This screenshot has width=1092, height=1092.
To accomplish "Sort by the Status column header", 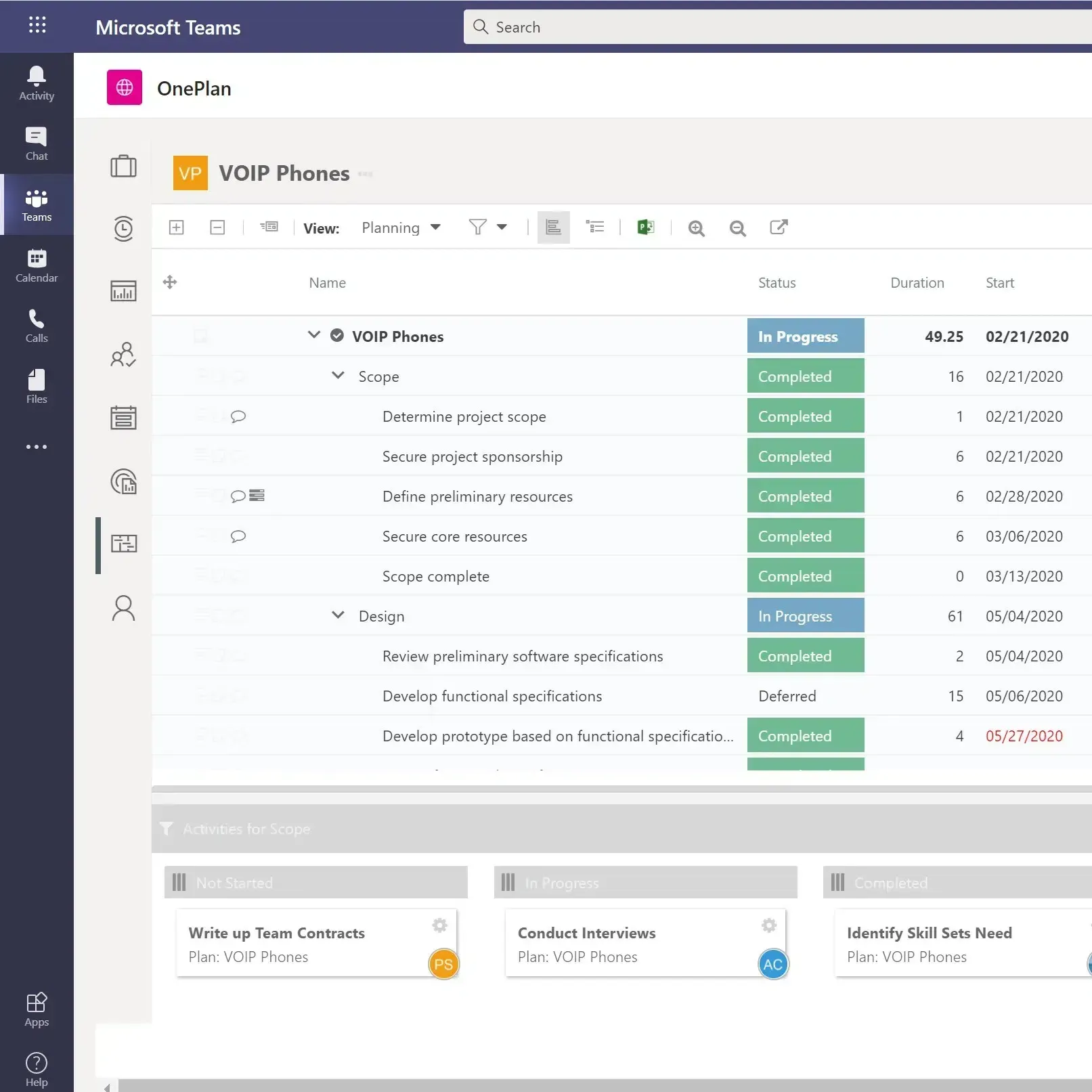I will (777, 283).
